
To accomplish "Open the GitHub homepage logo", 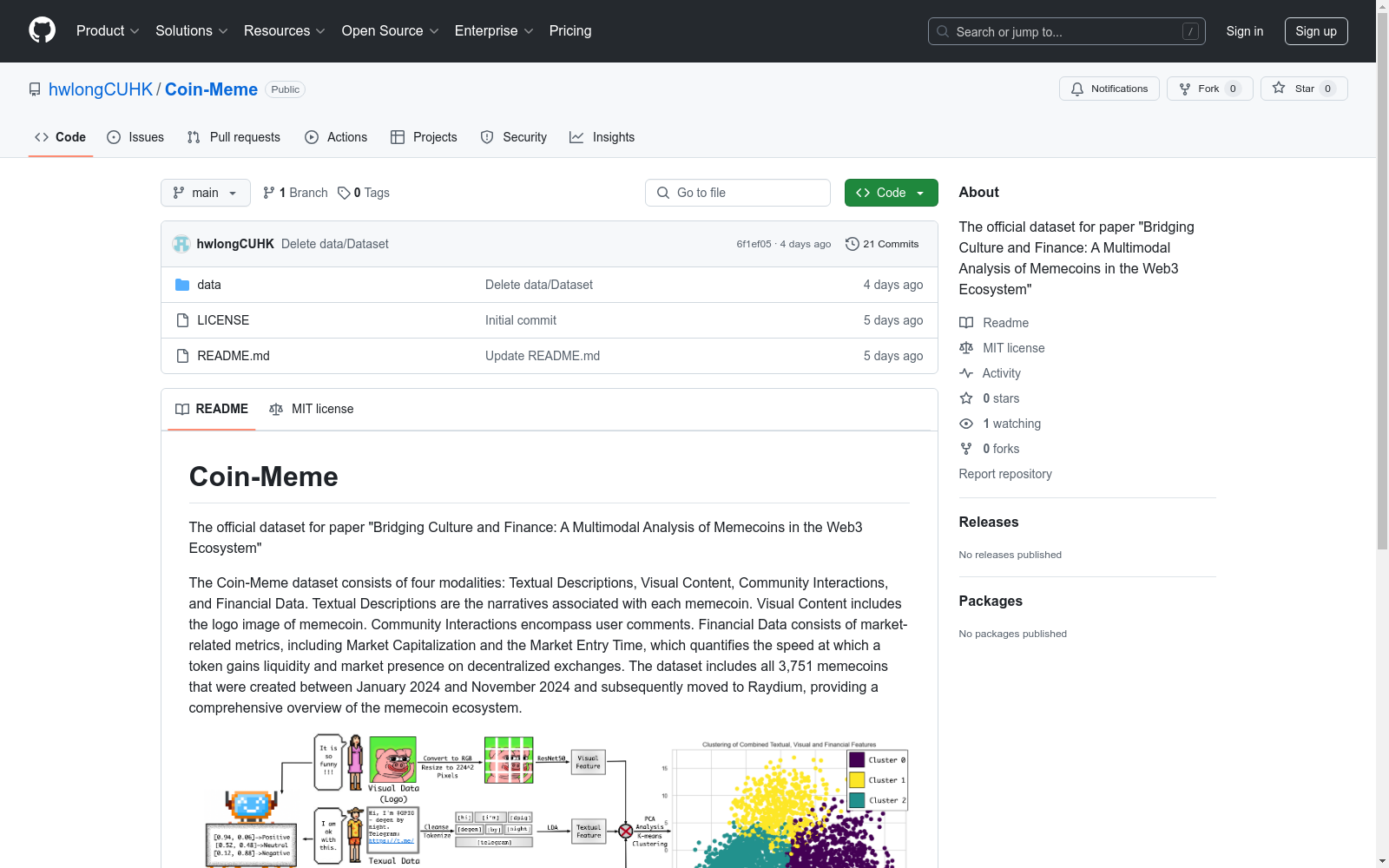I will [42, 30].
